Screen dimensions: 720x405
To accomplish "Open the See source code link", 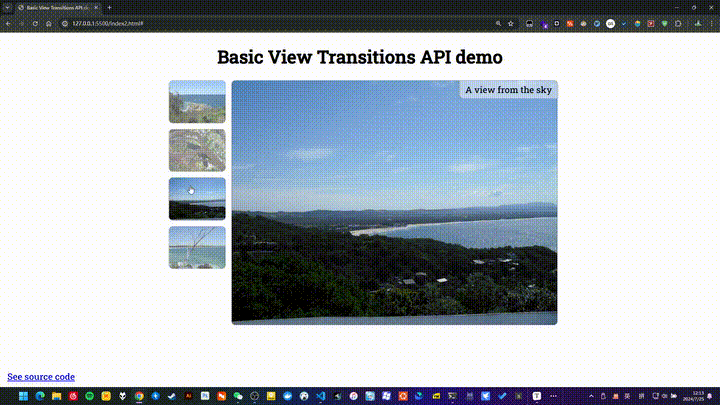I will click(40, 377).
